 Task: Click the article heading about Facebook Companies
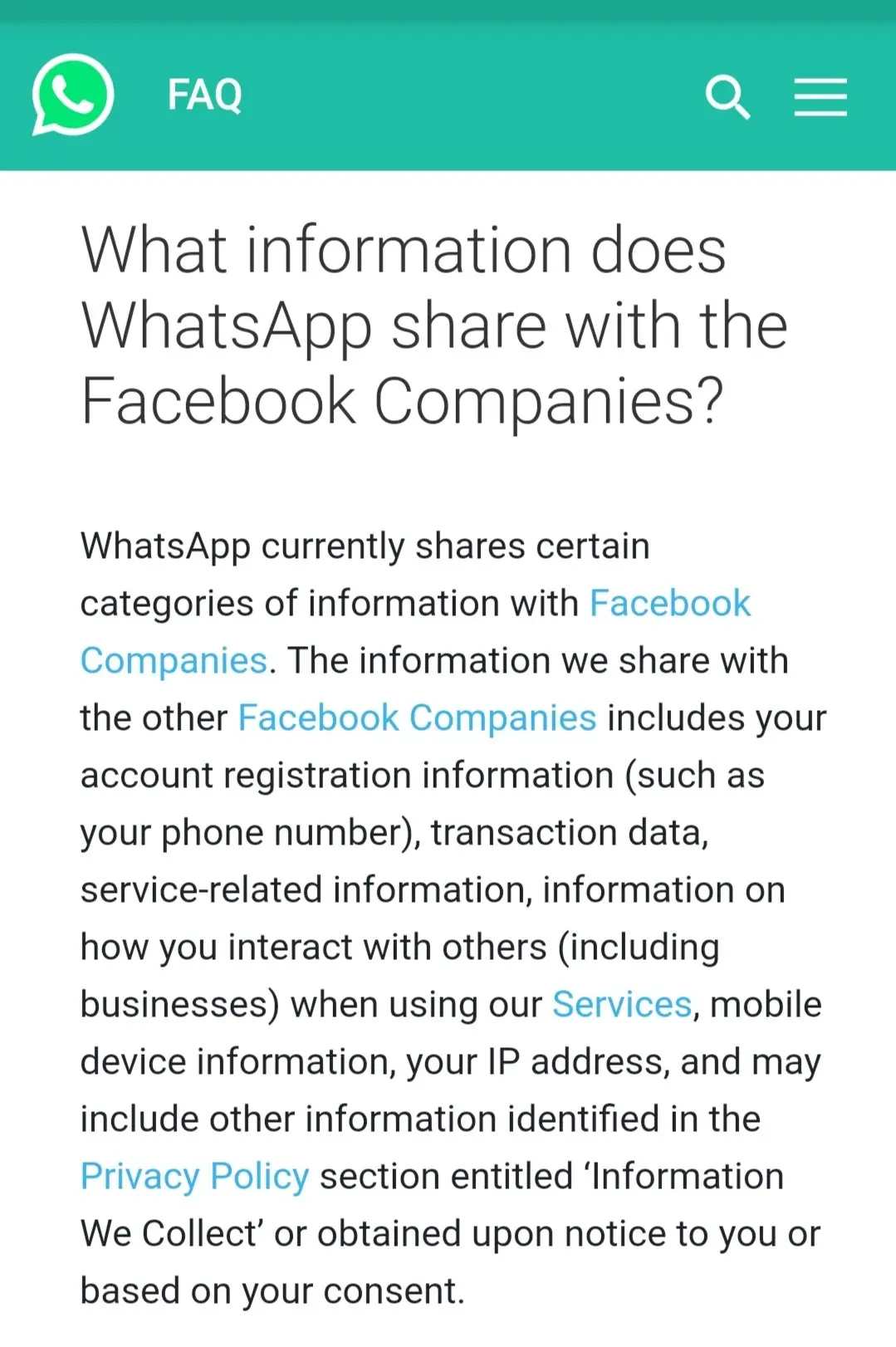(x=434, y=326)
